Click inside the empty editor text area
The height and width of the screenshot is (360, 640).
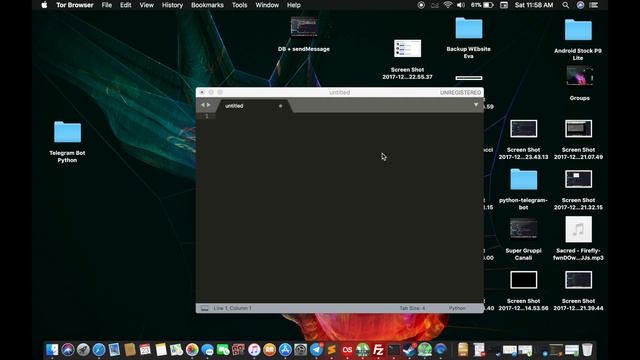(x=350, y=207)
